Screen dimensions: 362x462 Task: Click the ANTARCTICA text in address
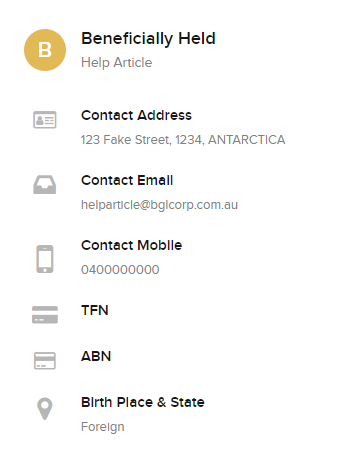tap(247, 140)
